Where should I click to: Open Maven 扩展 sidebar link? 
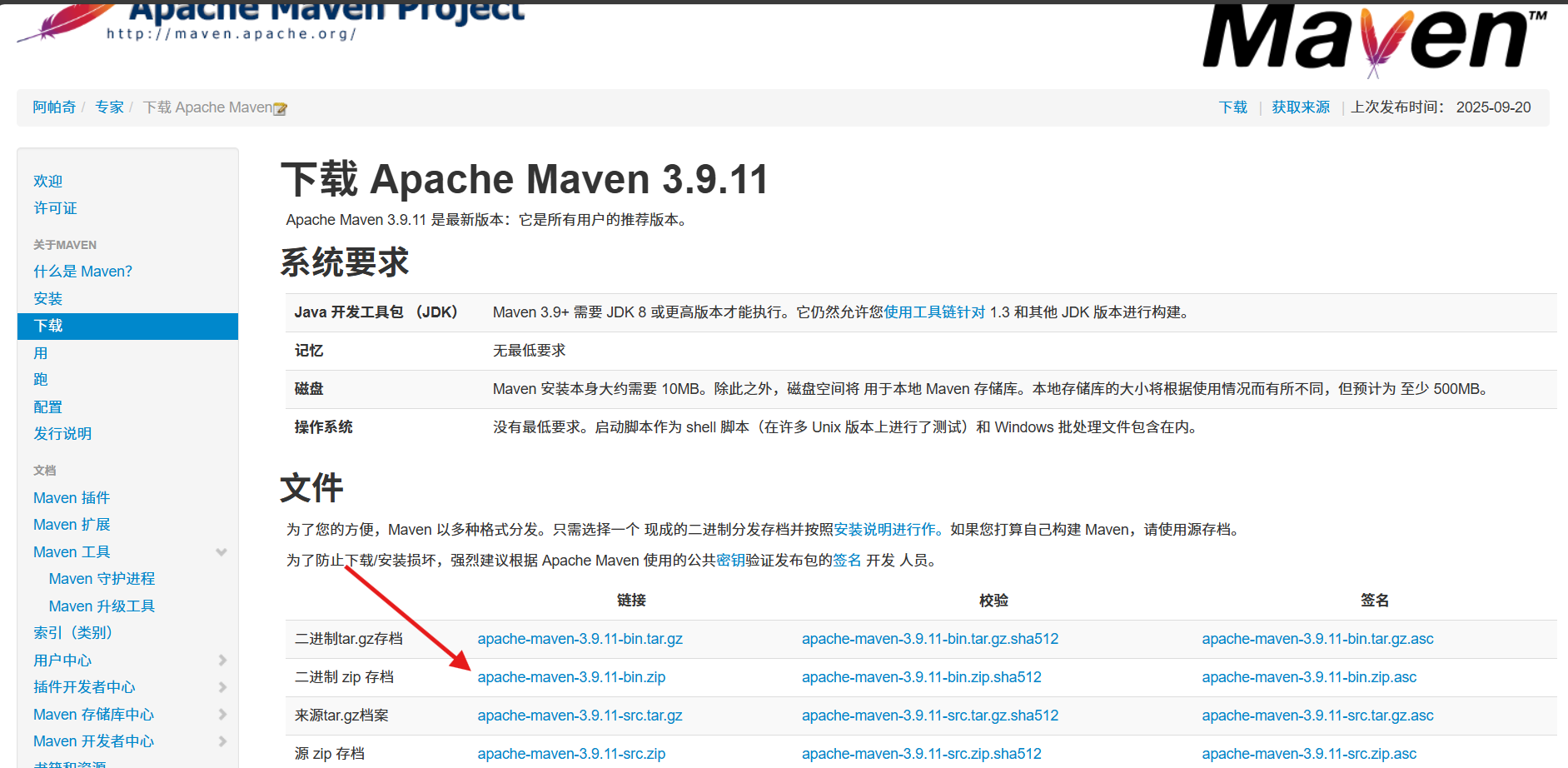[72, 525]
